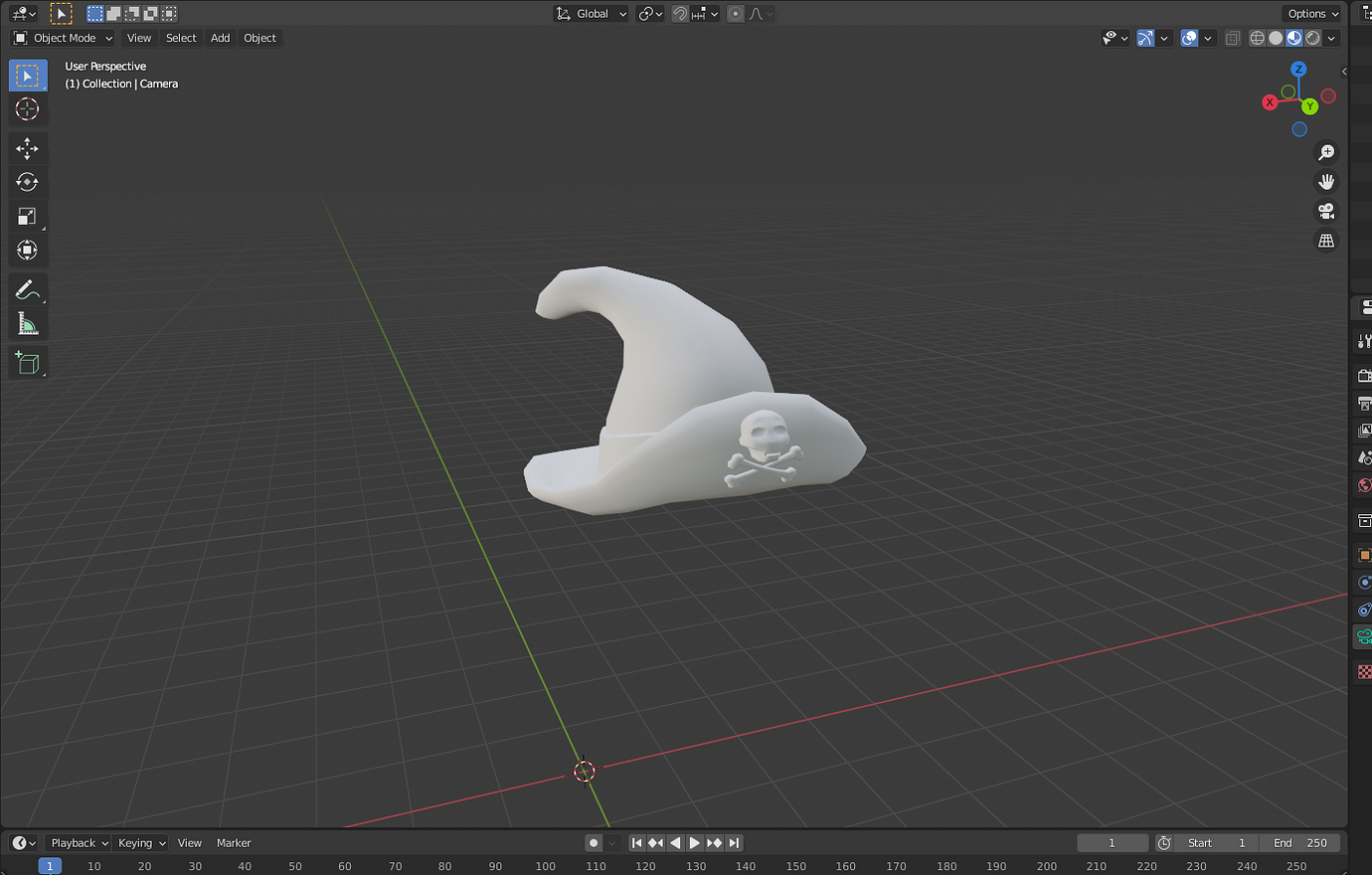Switch to solid shading

pos(1276,38)
